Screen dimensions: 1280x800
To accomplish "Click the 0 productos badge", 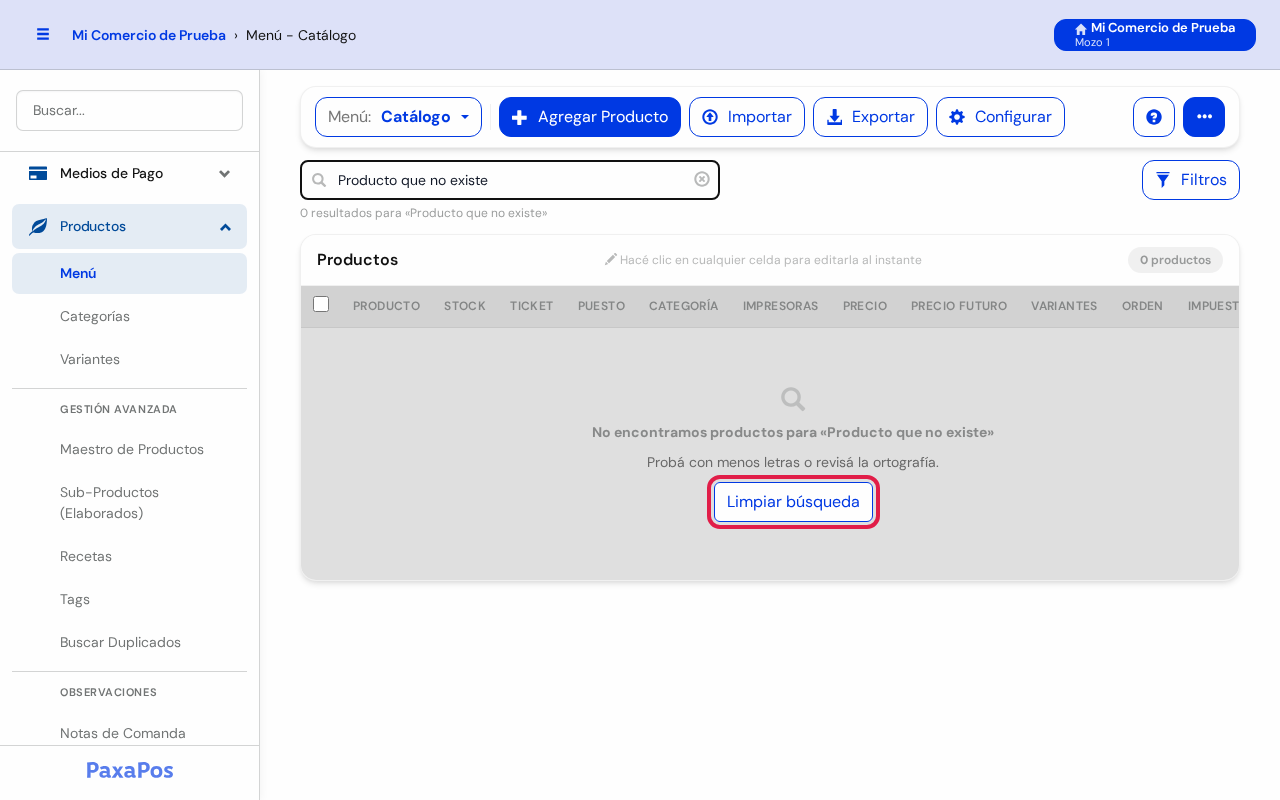I will pyautogui.click(x=1175, y=260).
